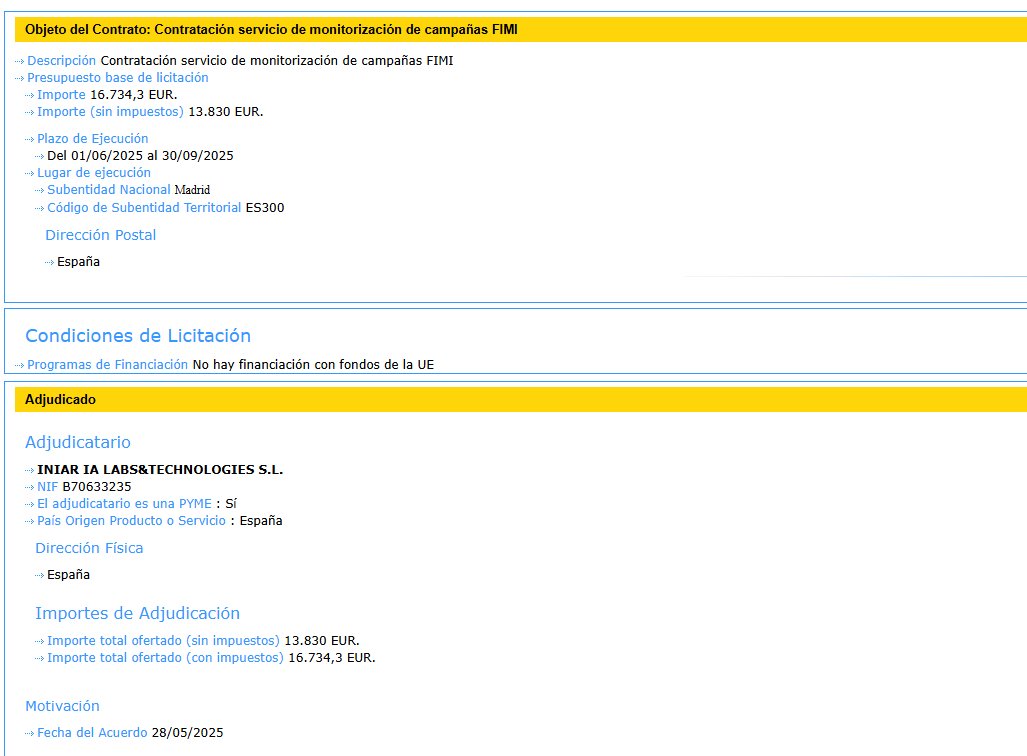Screen dimensions: 1027x756
Task: Click the arrow bullet beside NIF
Action: point(30,487)
